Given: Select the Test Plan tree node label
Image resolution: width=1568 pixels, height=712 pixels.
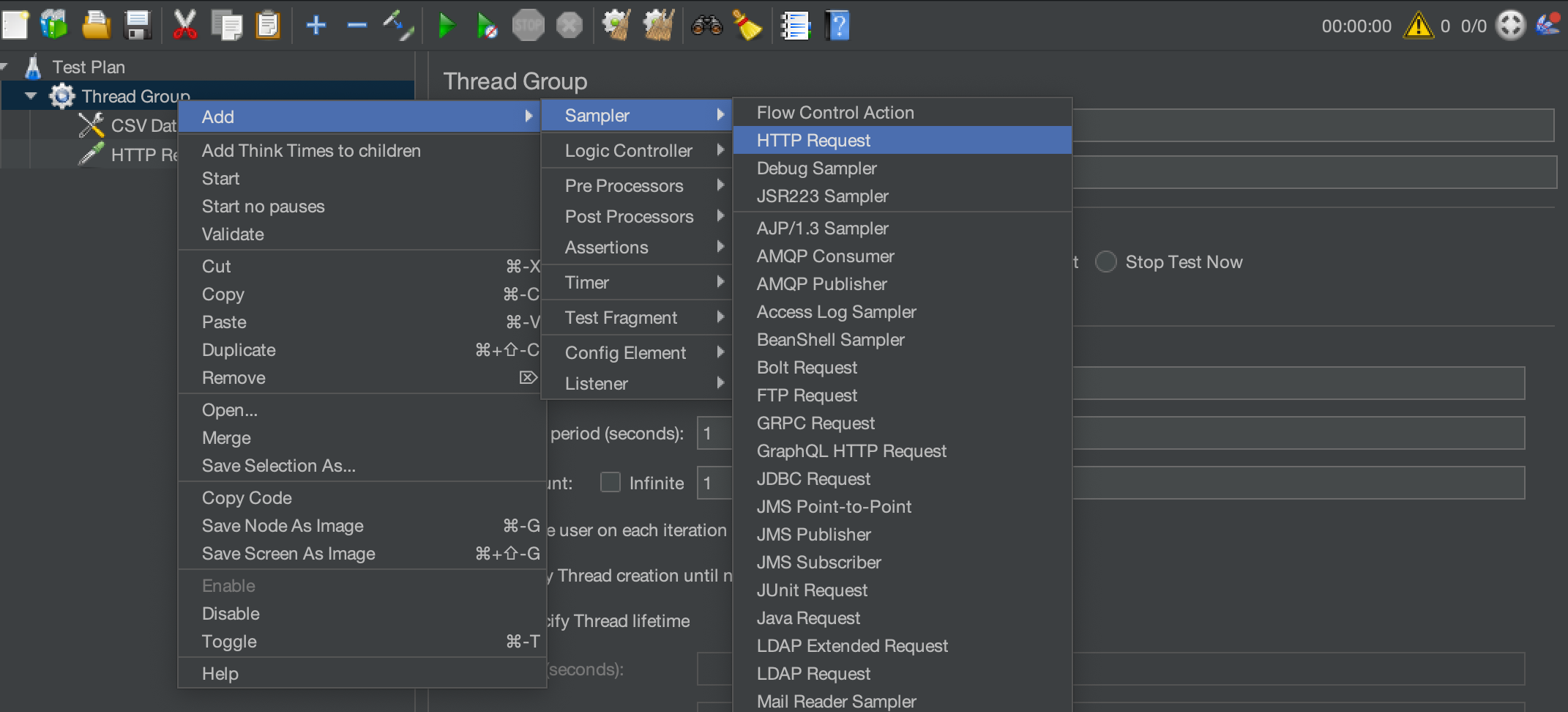Looking at the screenshot, I should (x=89, y=67).
